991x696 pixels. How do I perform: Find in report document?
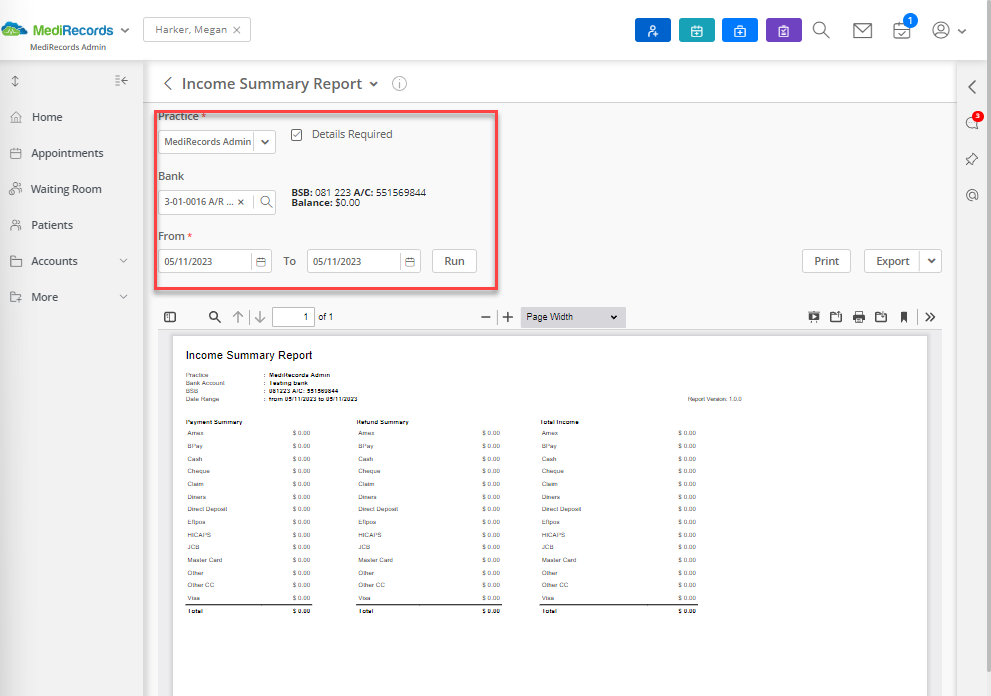click(215, 317)
